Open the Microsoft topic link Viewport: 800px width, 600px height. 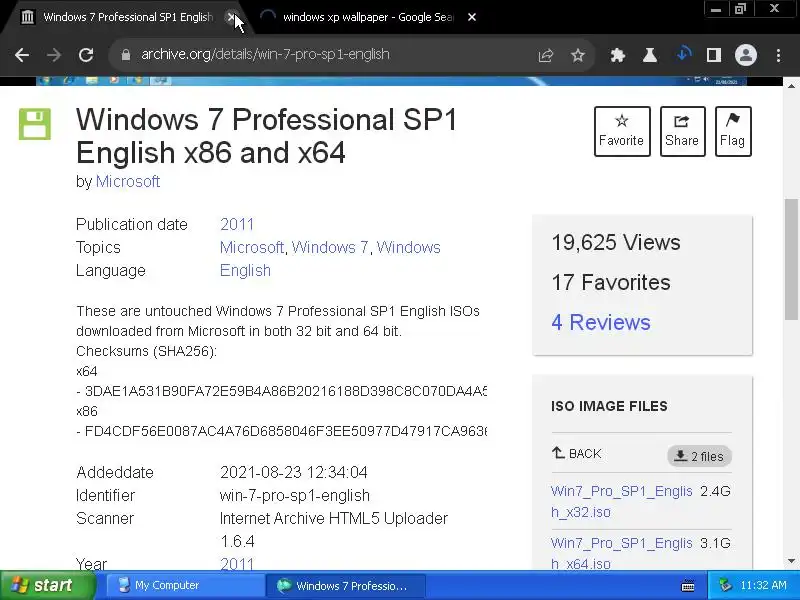[252, 247]
